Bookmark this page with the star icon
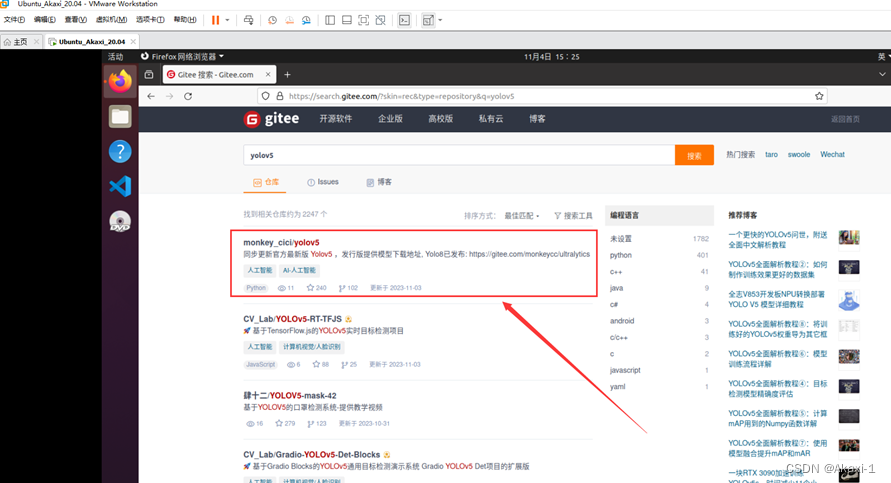891x483 pixels. coord(819,96)
